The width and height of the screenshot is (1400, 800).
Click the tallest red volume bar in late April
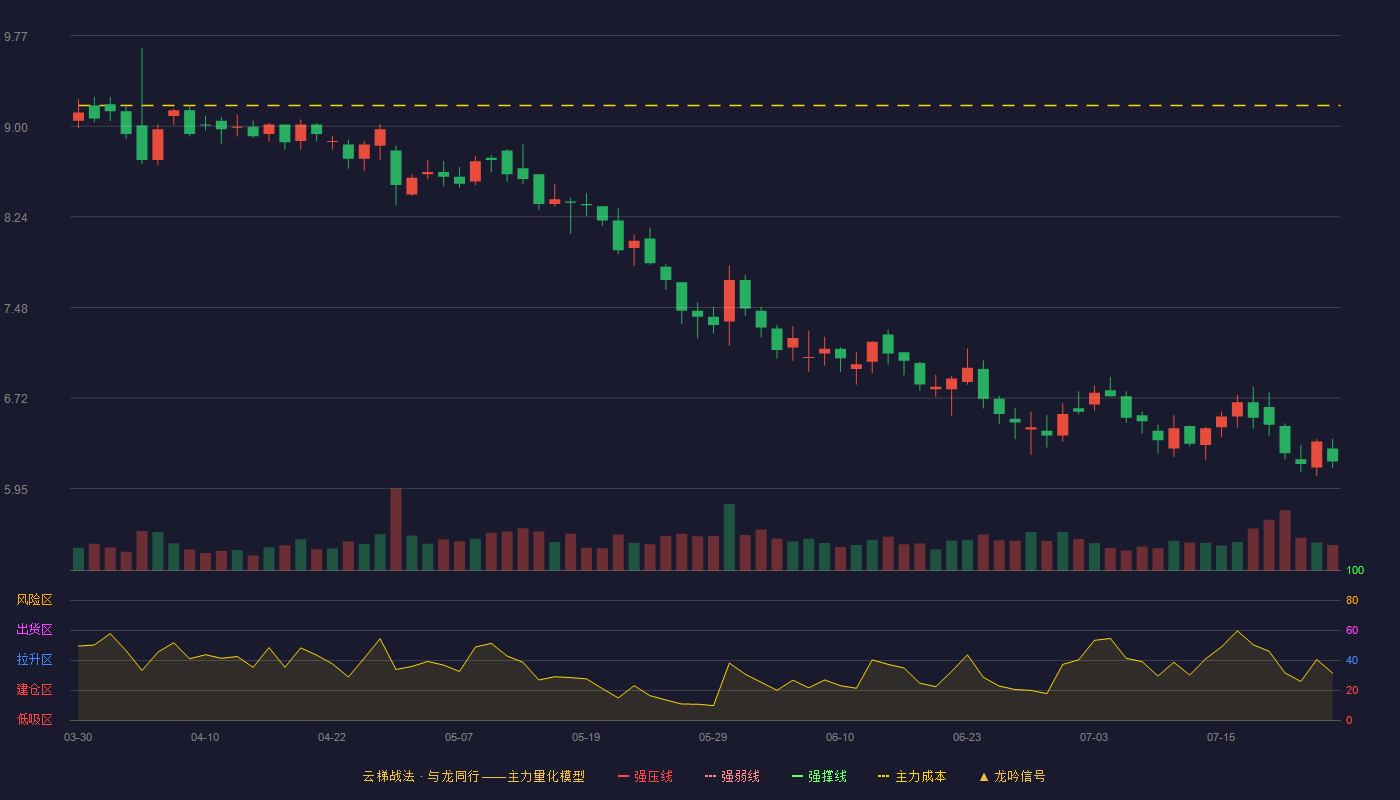click(x=396, y=529)
